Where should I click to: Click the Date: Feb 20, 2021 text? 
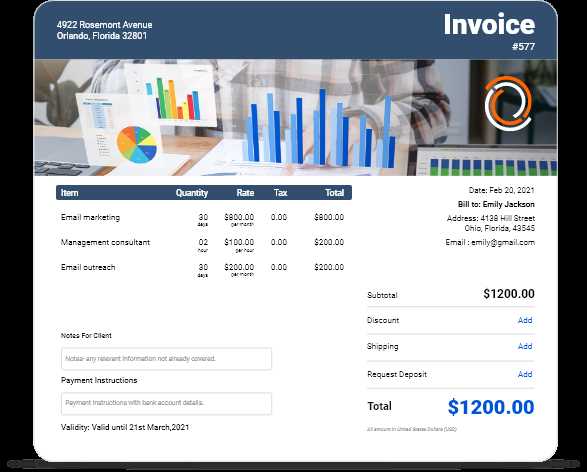coord(502,190)
